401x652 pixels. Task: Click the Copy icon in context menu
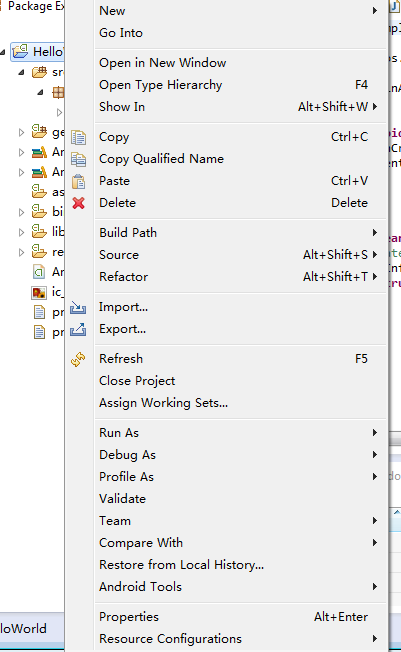coord(78,137)
